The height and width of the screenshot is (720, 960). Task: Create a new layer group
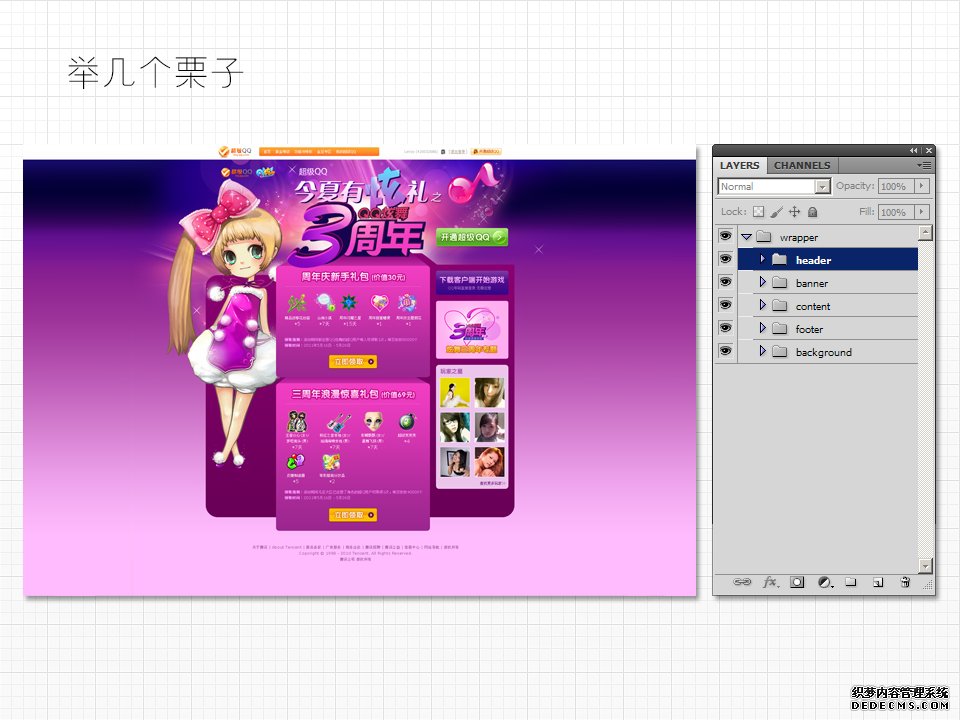[851, 582]
